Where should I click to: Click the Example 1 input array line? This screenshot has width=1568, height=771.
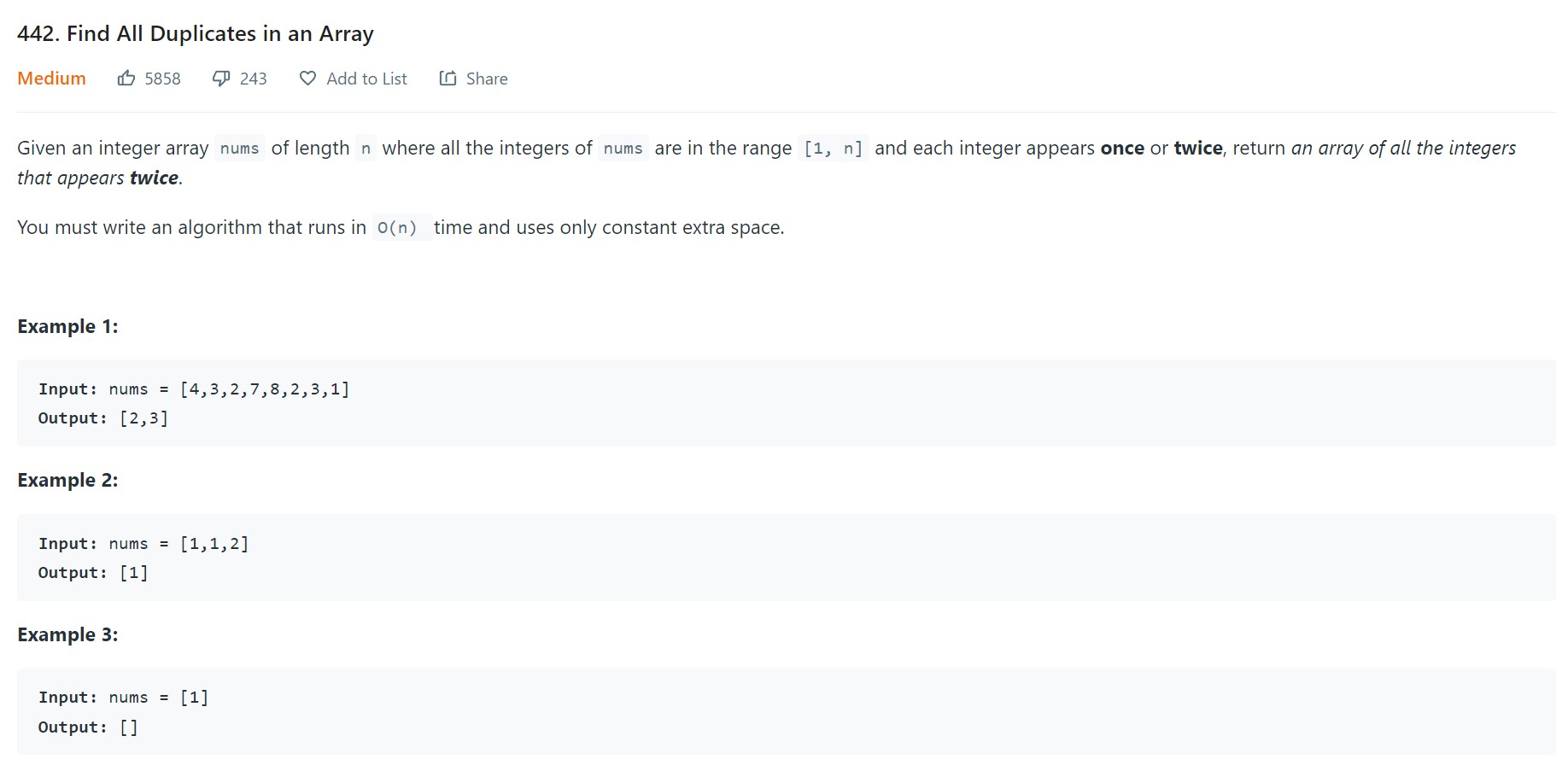(x=194, y=389)
